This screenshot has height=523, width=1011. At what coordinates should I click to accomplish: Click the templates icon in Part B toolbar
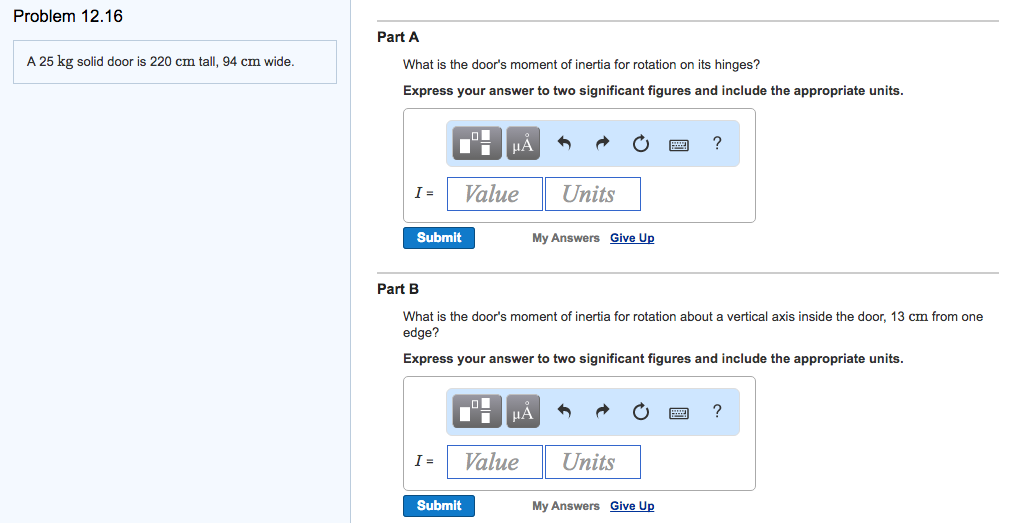[477, 412]
